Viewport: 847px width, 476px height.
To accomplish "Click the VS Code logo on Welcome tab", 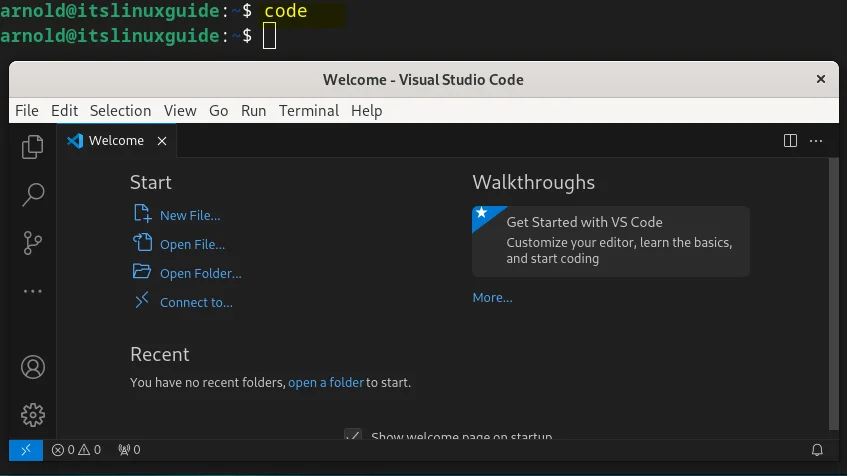I will pos(75,140).
